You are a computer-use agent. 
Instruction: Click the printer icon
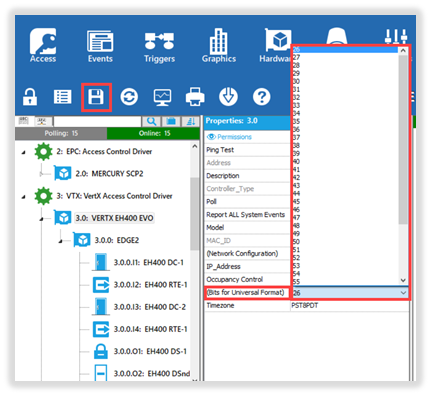click(x=195, y=97)
